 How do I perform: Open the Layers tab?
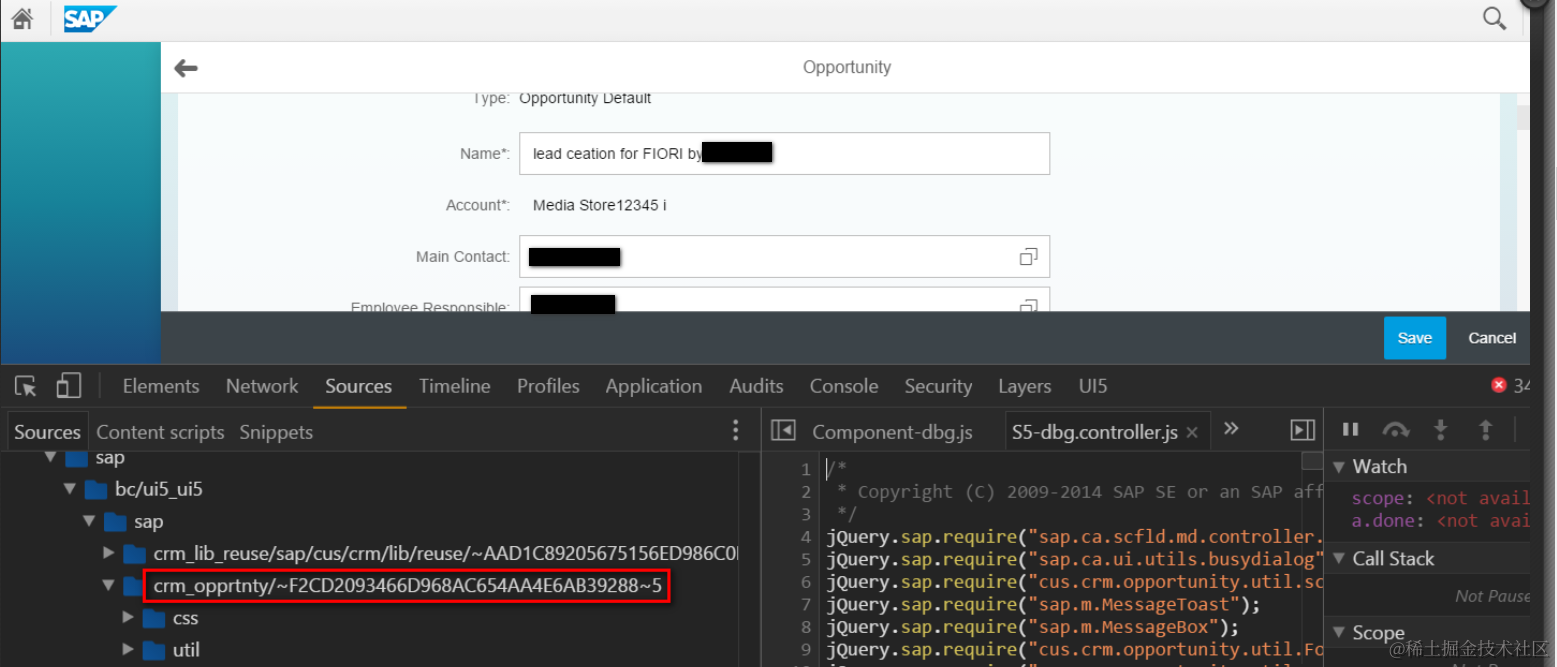(1025, 386)
